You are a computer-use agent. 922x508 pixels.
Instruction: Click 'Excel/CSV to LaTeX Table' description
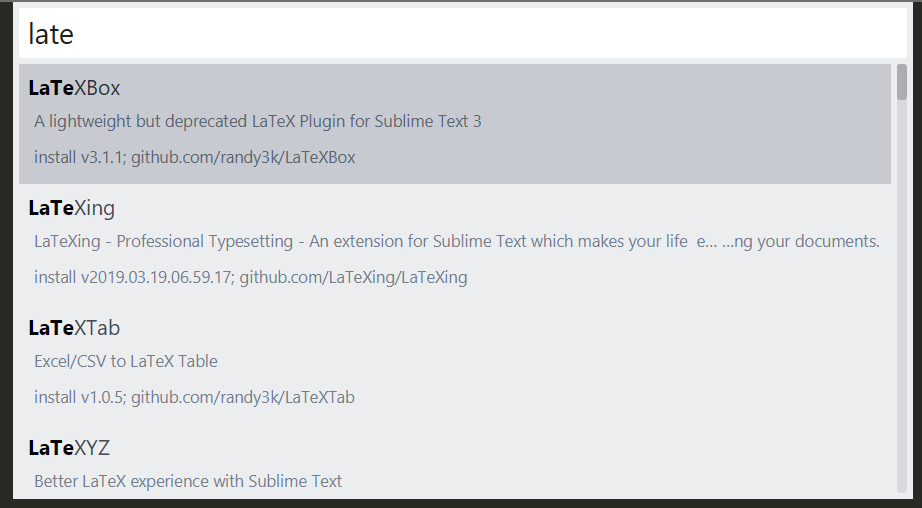(125, 362)
